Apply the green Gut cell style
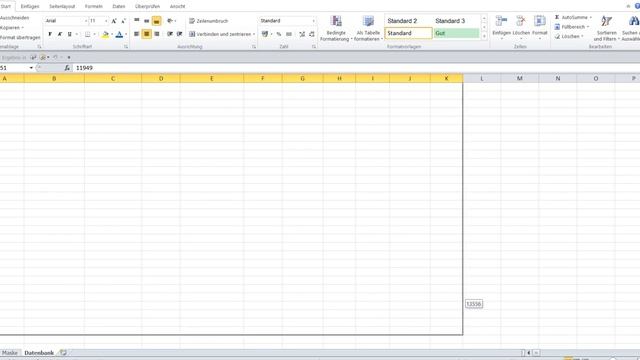 (456, 33)
